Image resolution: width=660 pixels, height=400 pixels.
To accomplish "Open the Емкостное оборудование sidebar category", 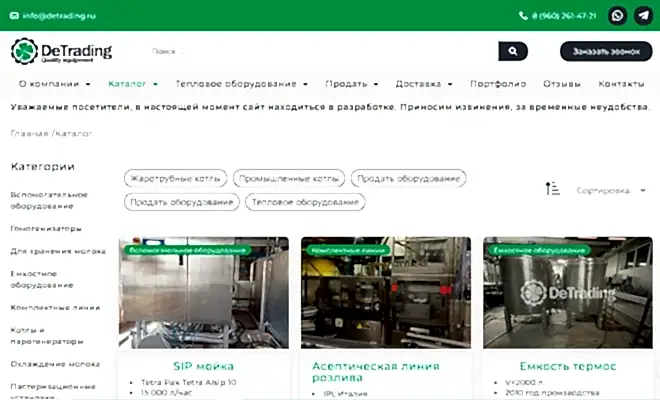I will tap(42, 279).
